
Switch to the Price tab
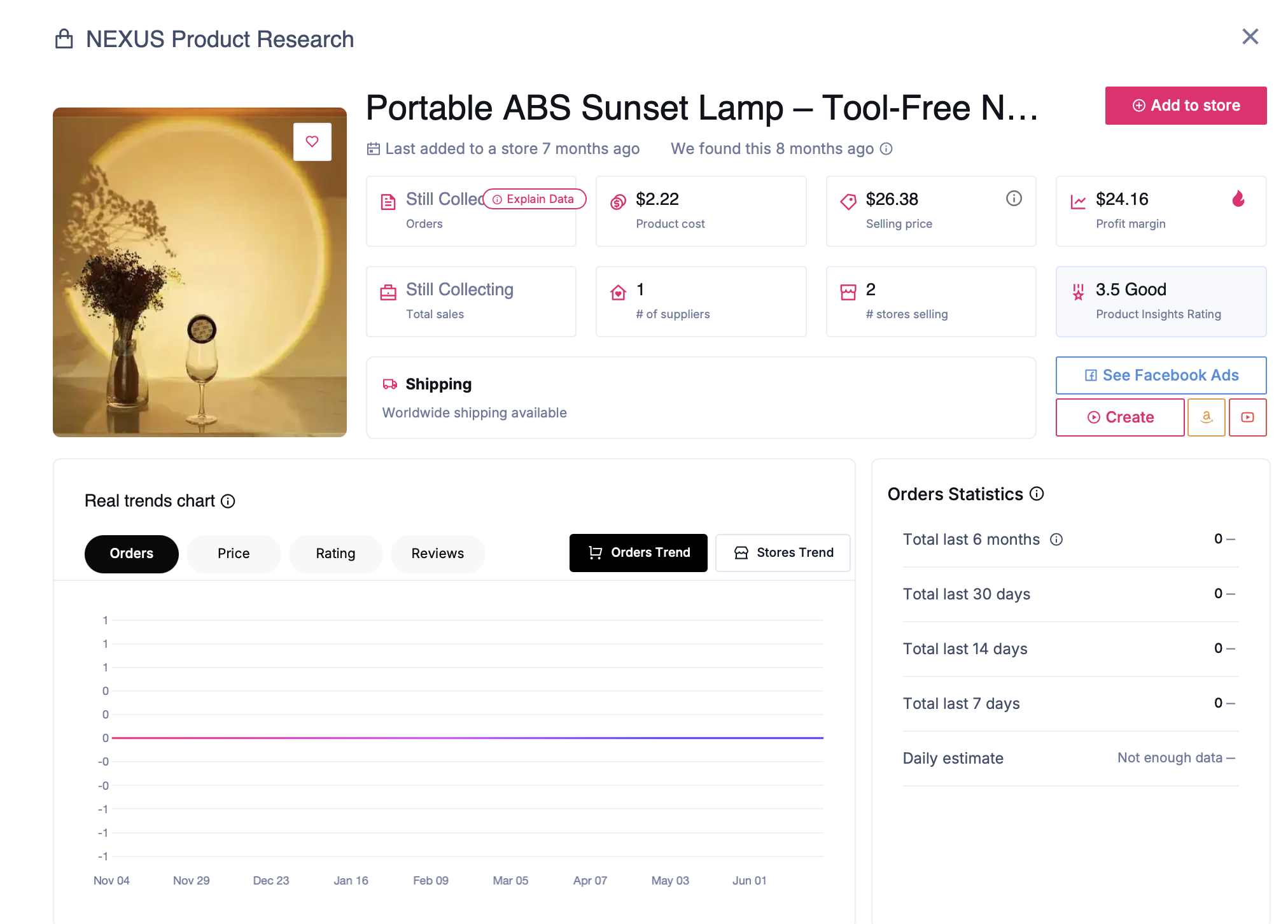point(234,554)
